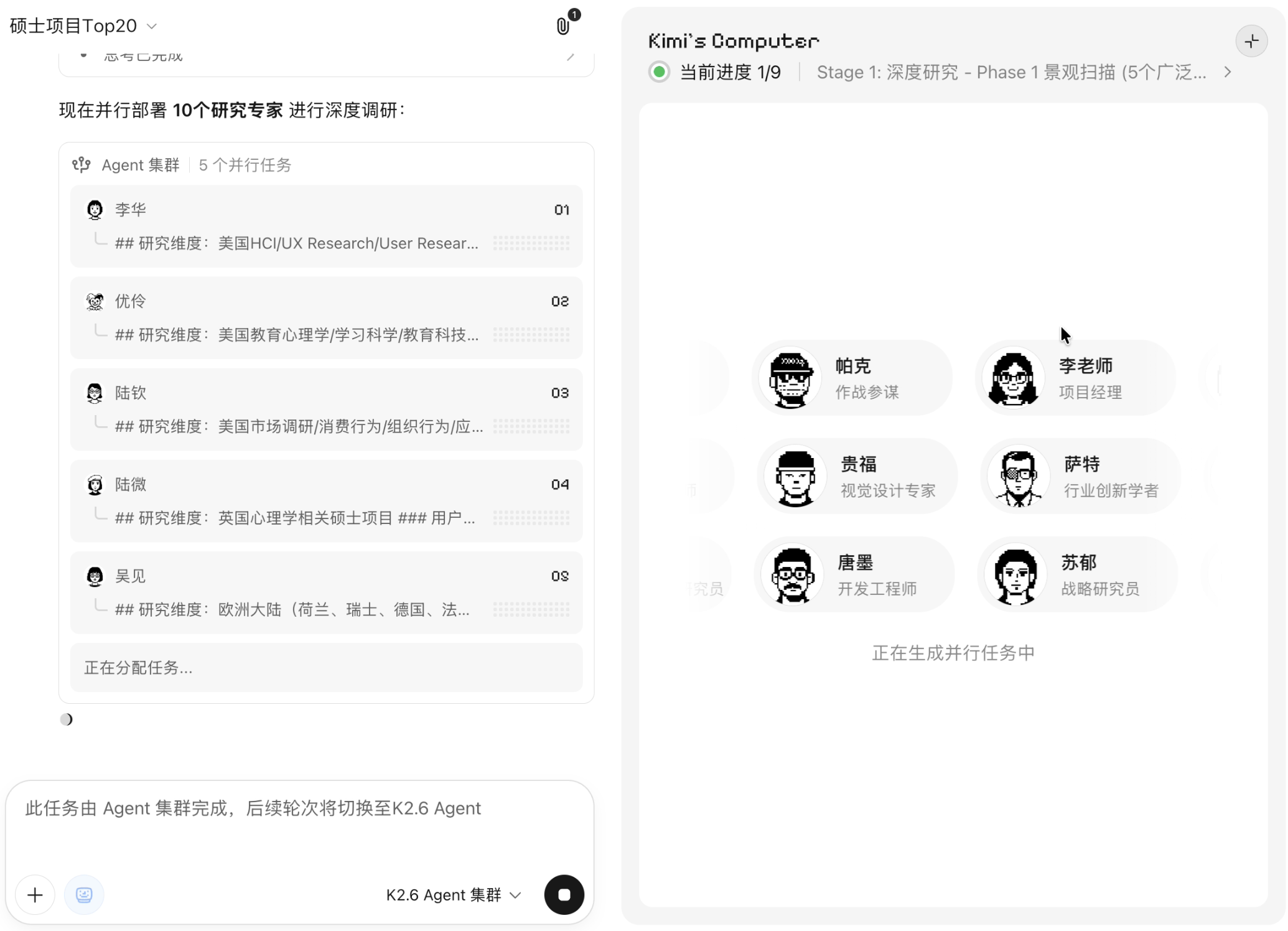Open task 03 by 陆钦
The height and width of the screenshot is (931, 1288).
(x=326, y=409)
